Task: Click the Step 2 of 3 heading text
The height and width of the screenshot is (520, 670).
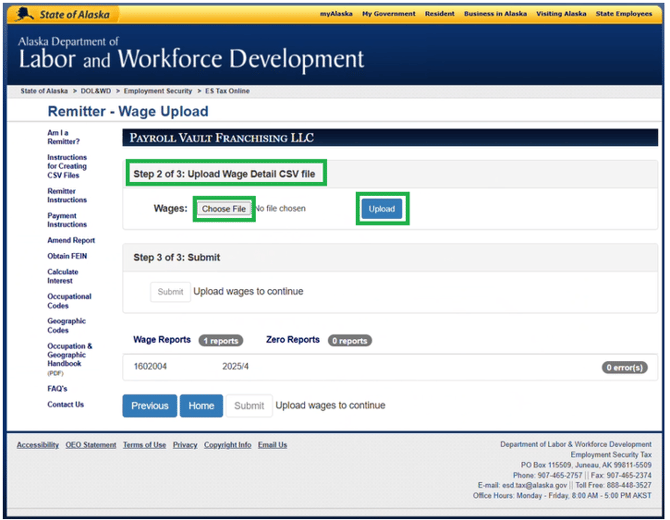Action: pos(224,174)
